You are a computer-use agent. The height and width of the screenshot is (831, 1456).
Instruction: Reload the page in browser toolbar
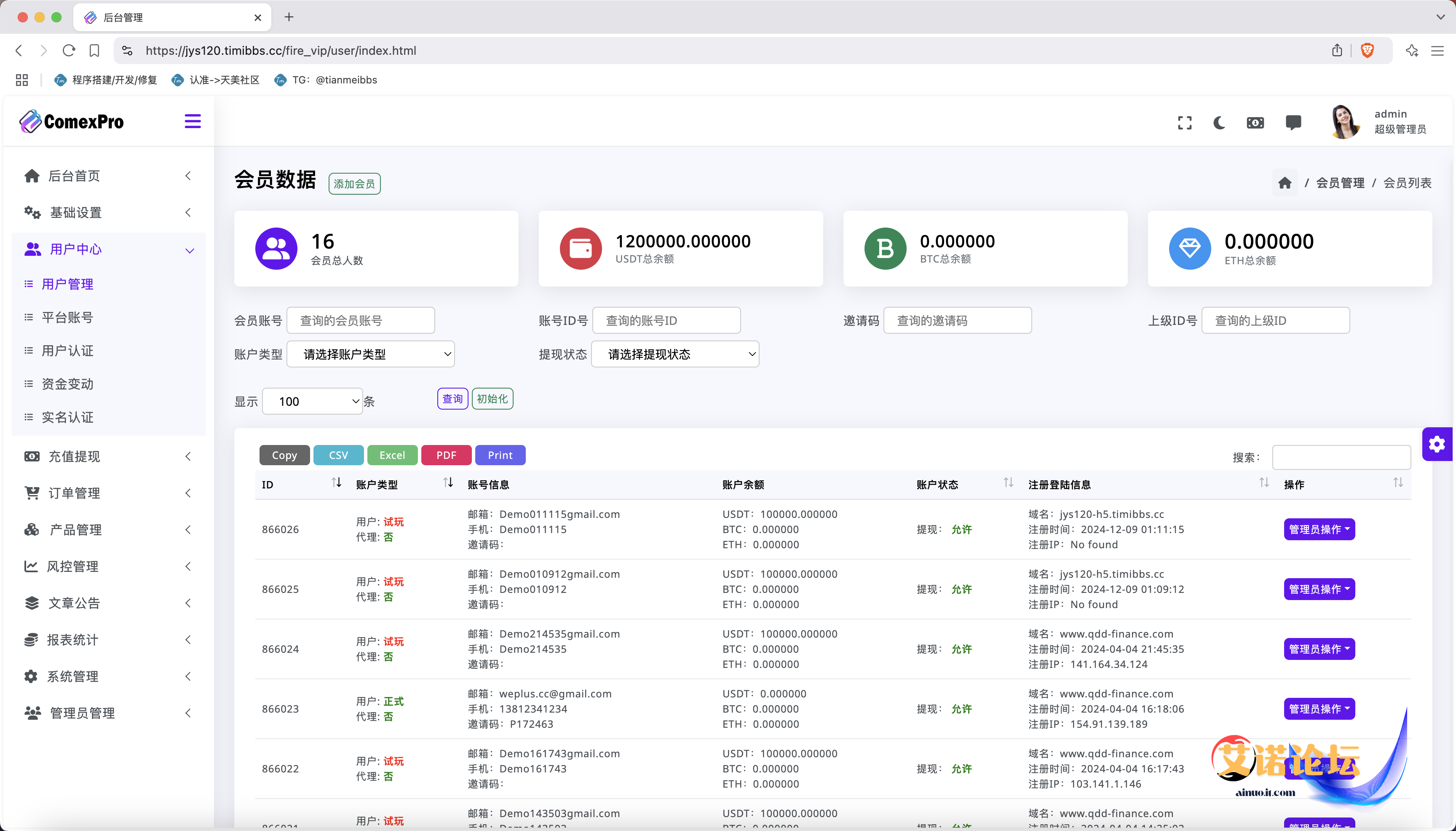pyautogui.click(x=69, y=51)
